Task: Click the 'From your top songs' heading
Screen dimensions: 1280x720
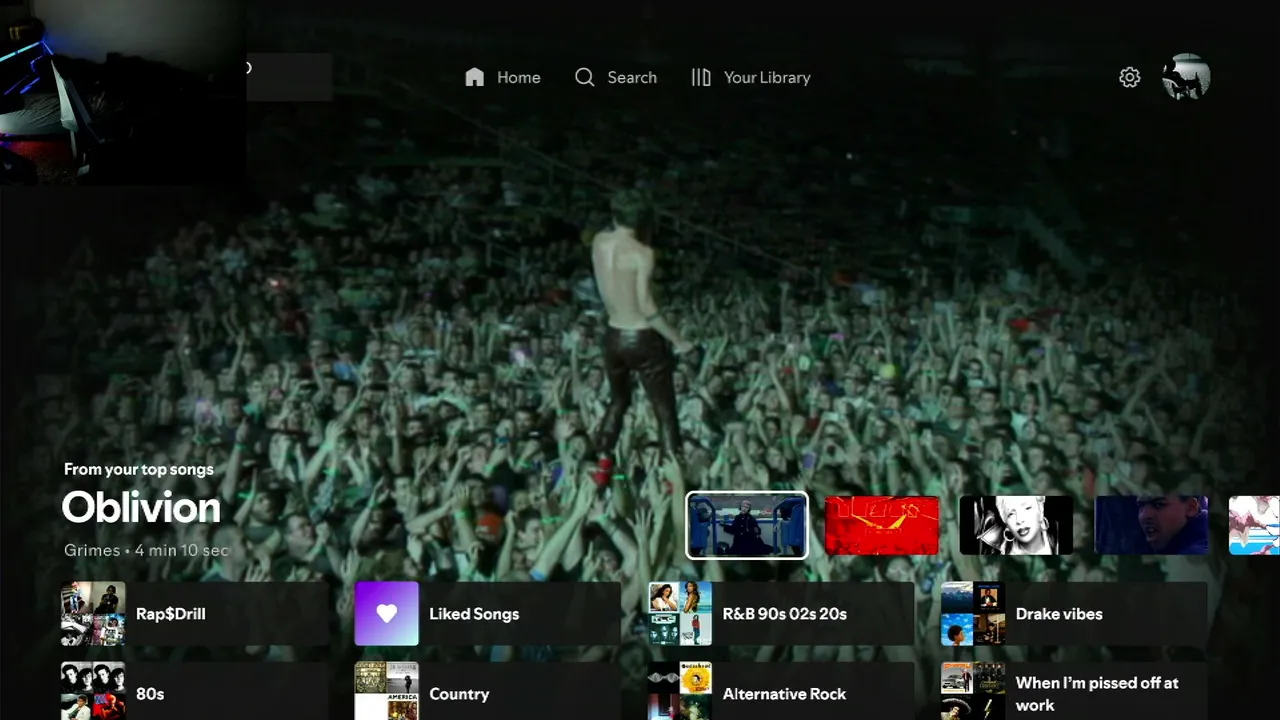Action: coord(139,469)
